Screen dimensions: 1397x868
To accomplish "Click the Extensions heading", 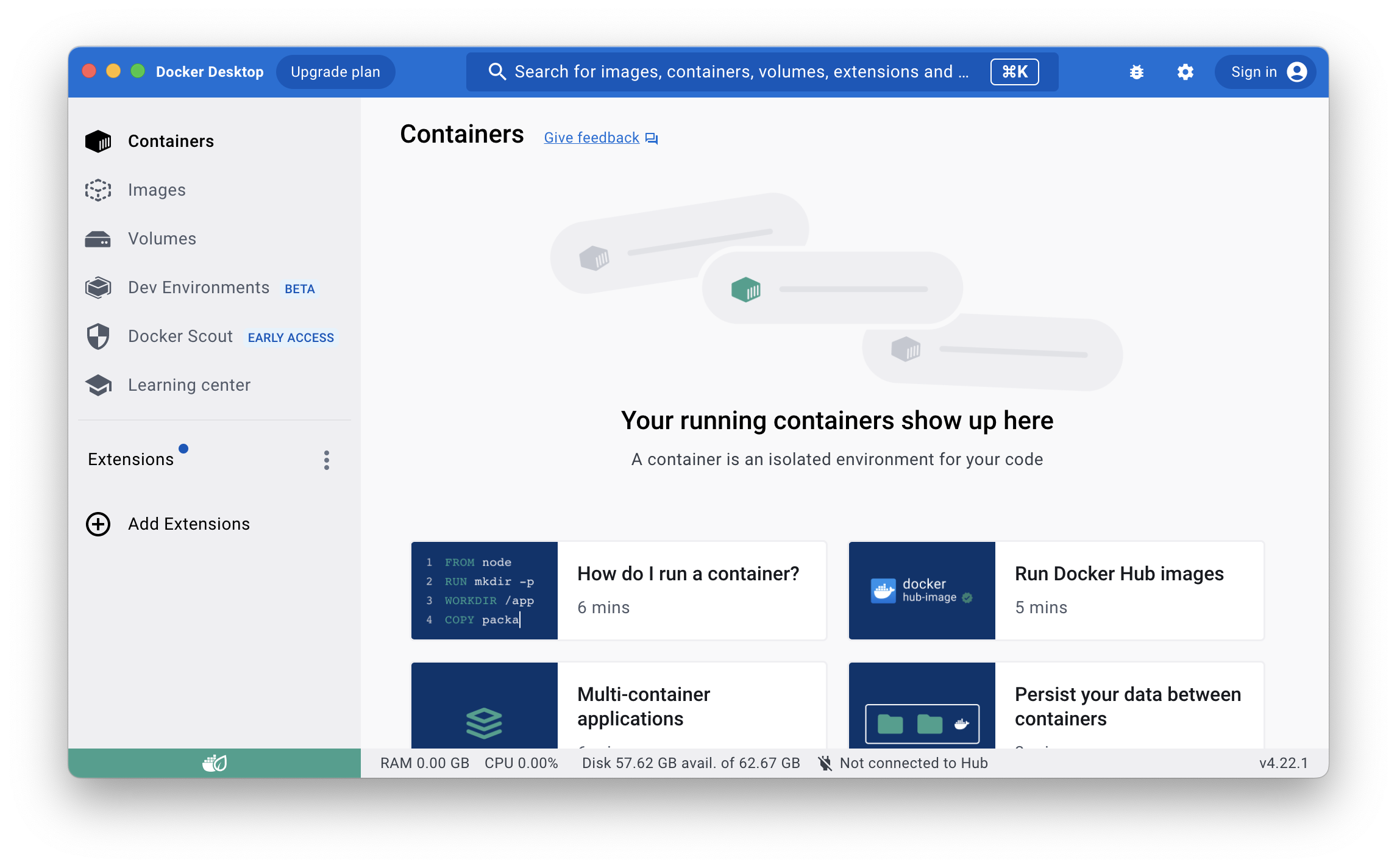I will coord(130,460).
